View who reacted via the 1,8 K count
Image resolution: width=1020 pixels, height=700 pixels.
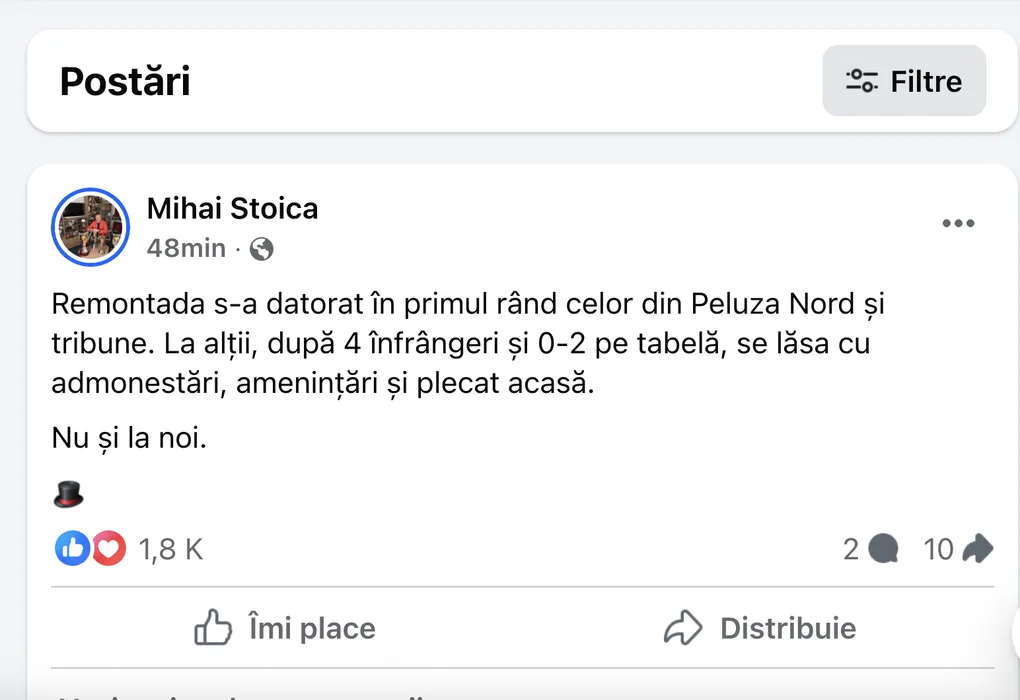171,548
